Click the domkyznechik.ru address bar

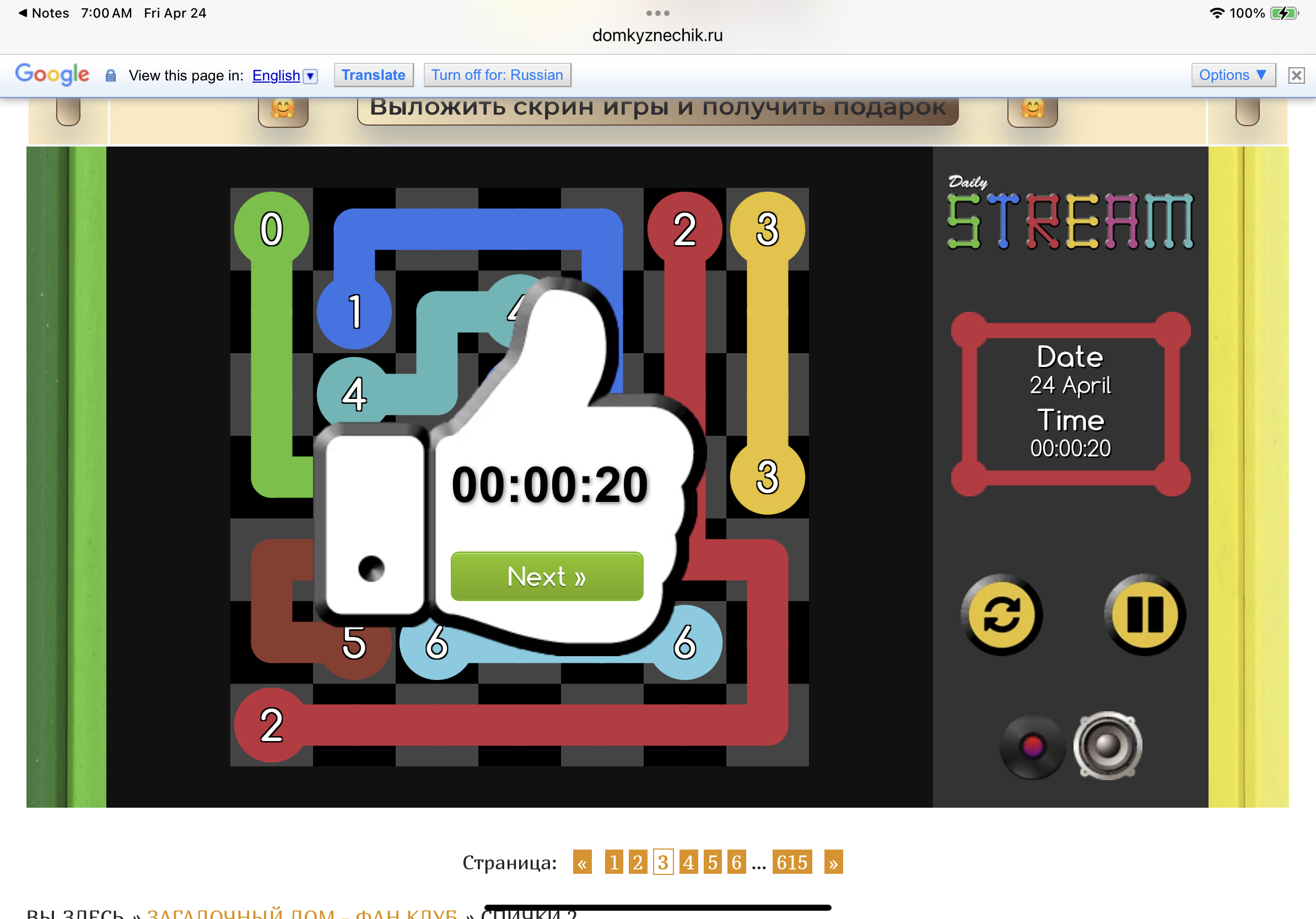[657, 35]
